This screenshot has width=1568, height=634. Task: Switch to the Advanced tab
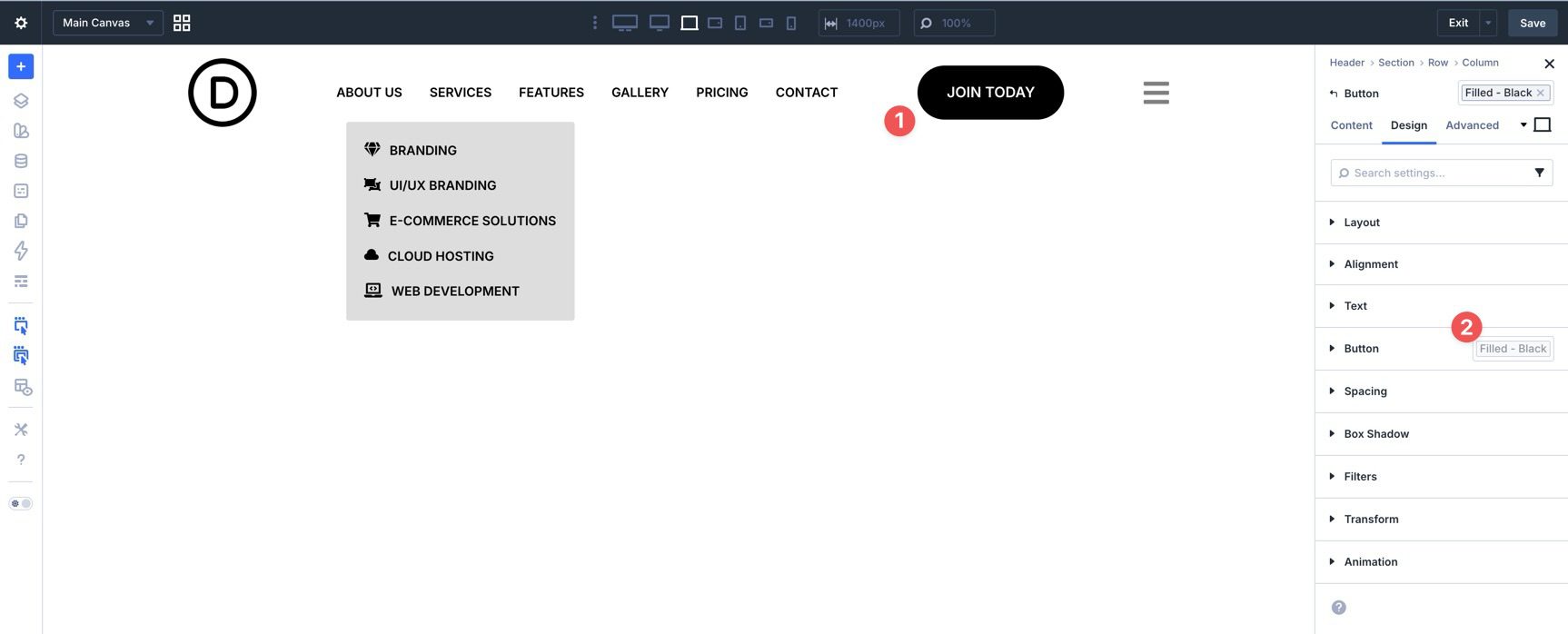1472,125
